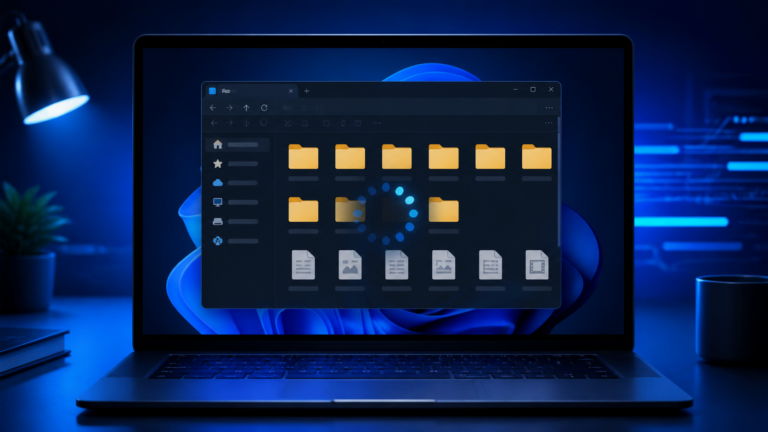768x432 pixels.
Task: Select the second folder in the top row
Action: 350,157
